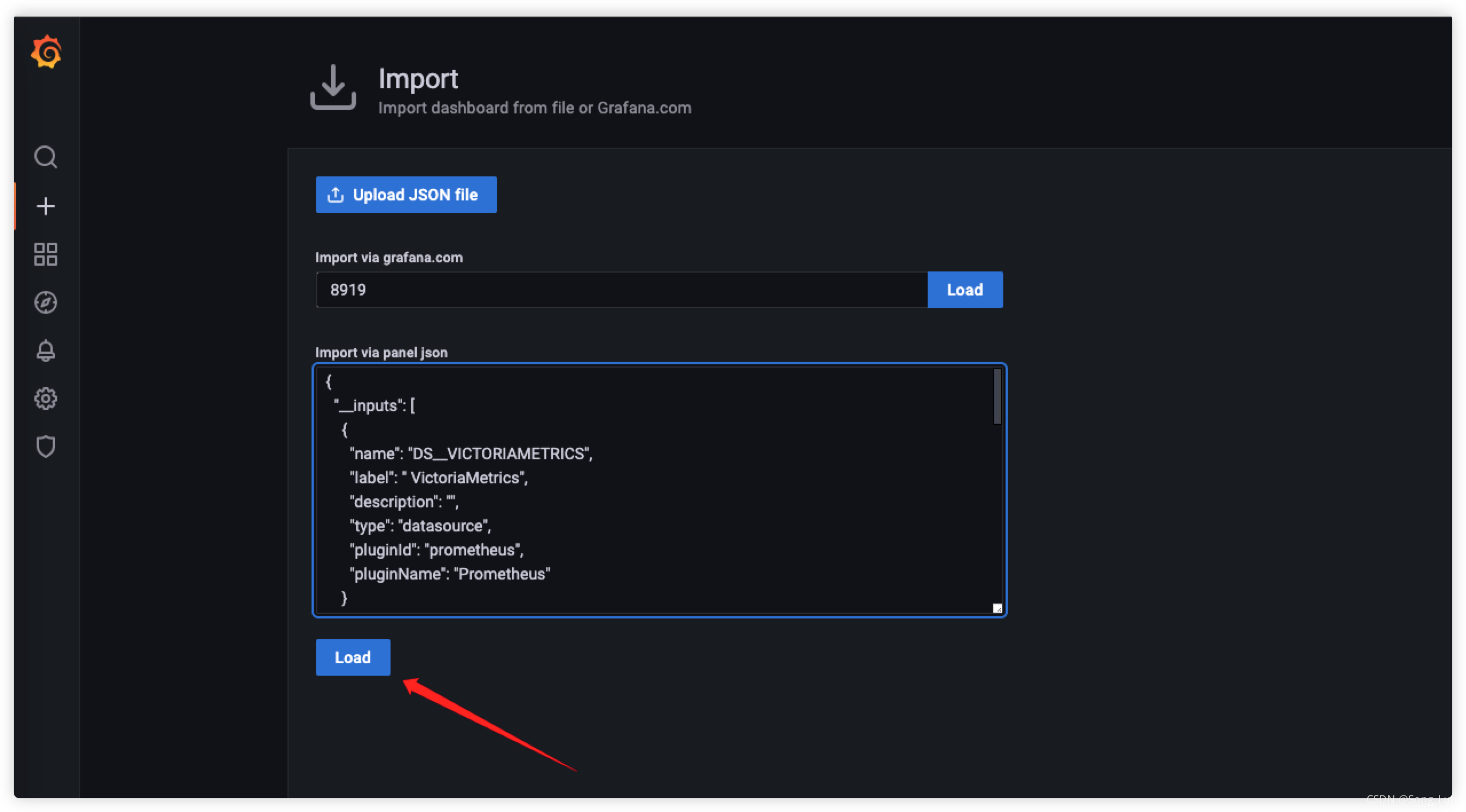Open the Configuration gear icon
Viewport: 1466px width, 812px height.
point(46,399)
